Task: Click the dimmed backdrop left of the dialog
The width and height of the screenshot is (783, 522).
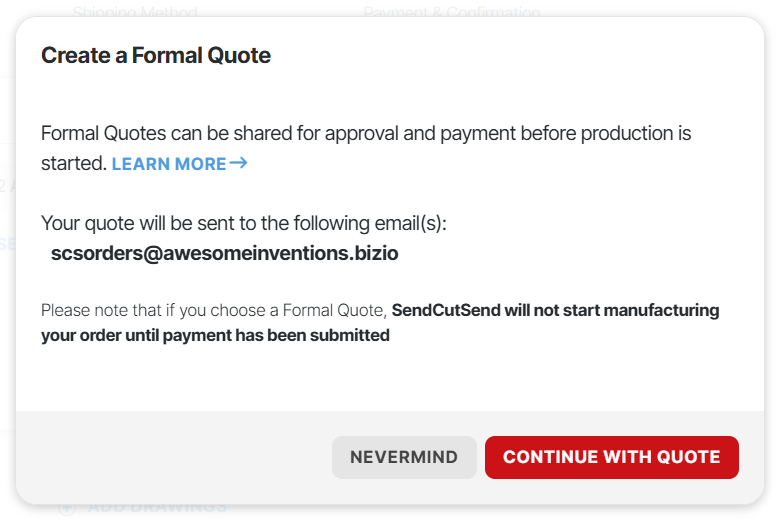Action: [x=6, y=300]
